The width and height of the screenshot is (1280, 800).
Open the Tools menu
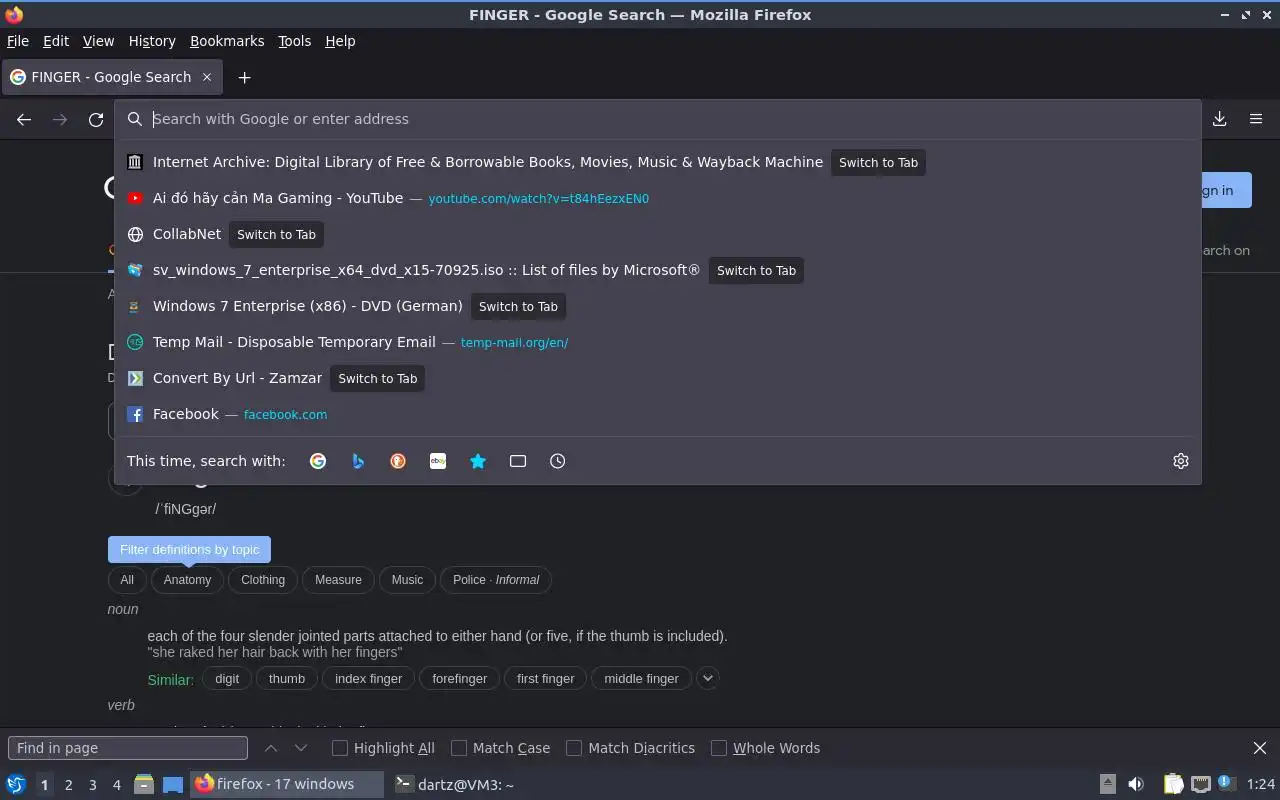point(295,41)
